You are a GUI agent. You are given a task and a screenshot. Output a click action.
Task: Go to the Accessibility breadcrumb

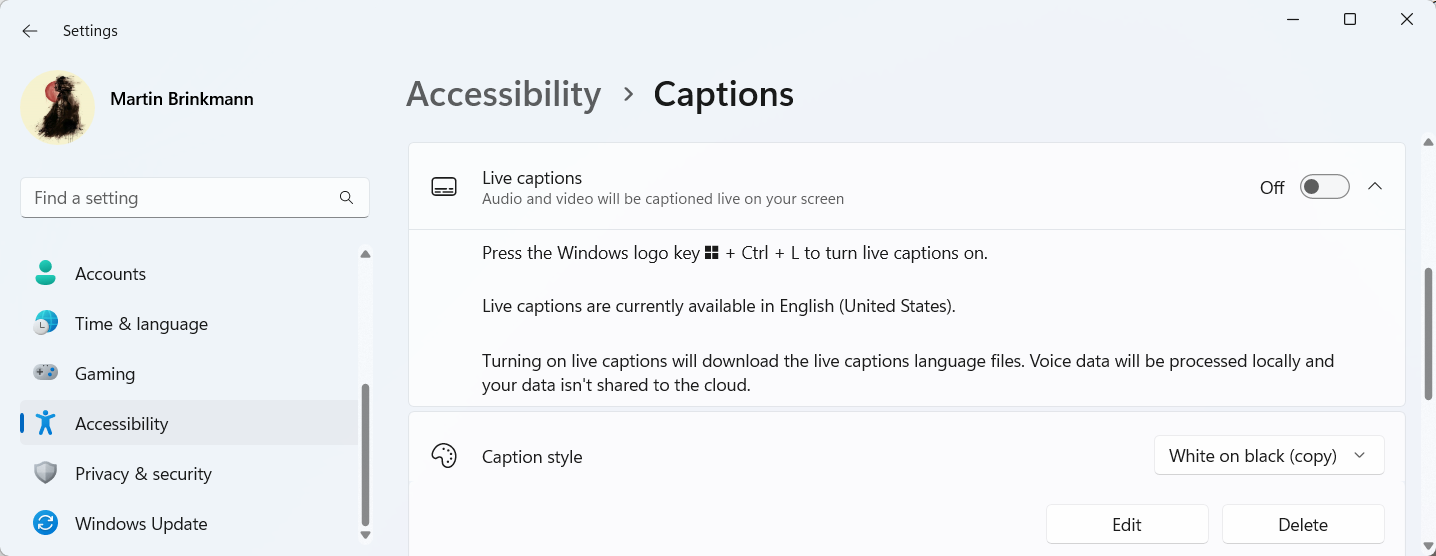pos(504,94)
